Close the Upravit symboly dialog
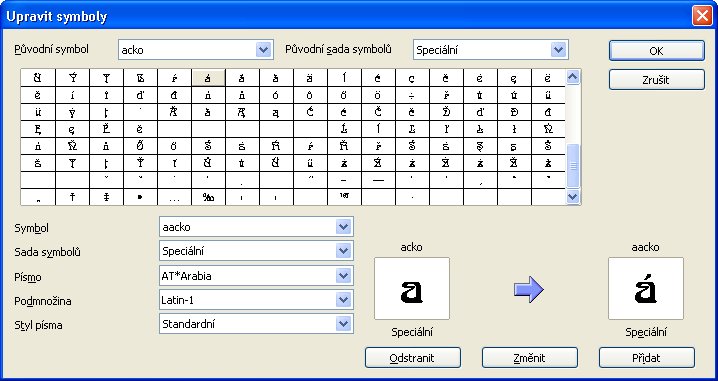 [x=702, y=16]
